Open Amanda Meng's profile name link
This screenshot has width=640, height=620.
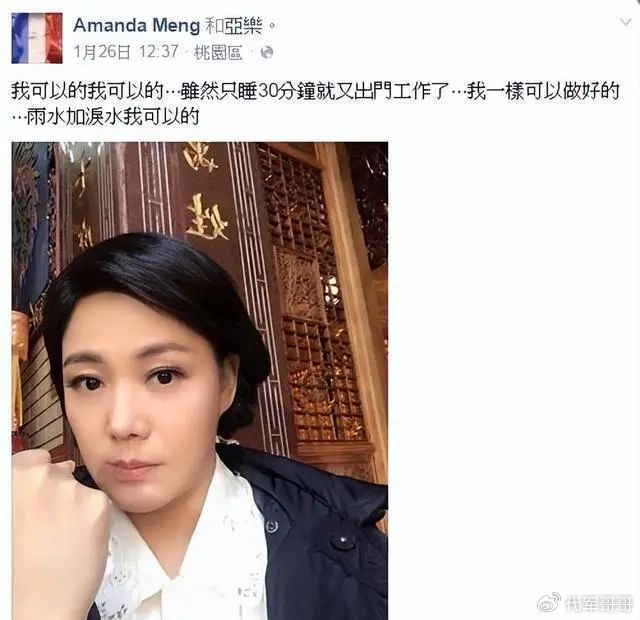[x=137, y=25]
